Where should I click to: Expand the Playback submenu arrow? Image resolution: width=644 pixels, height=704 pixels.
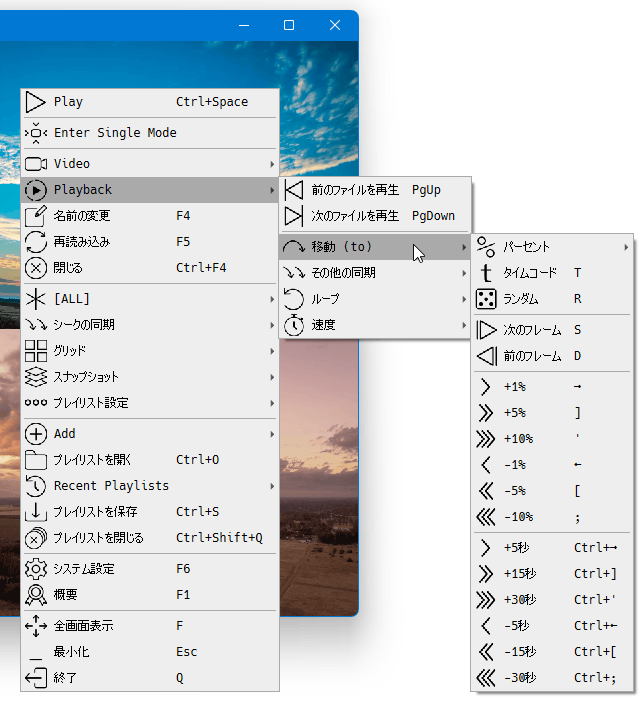point(272,190)
